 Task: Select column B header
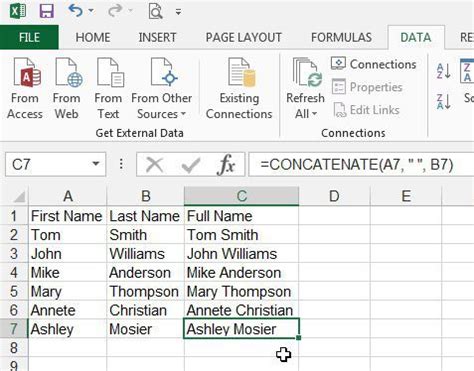(146, 196)
